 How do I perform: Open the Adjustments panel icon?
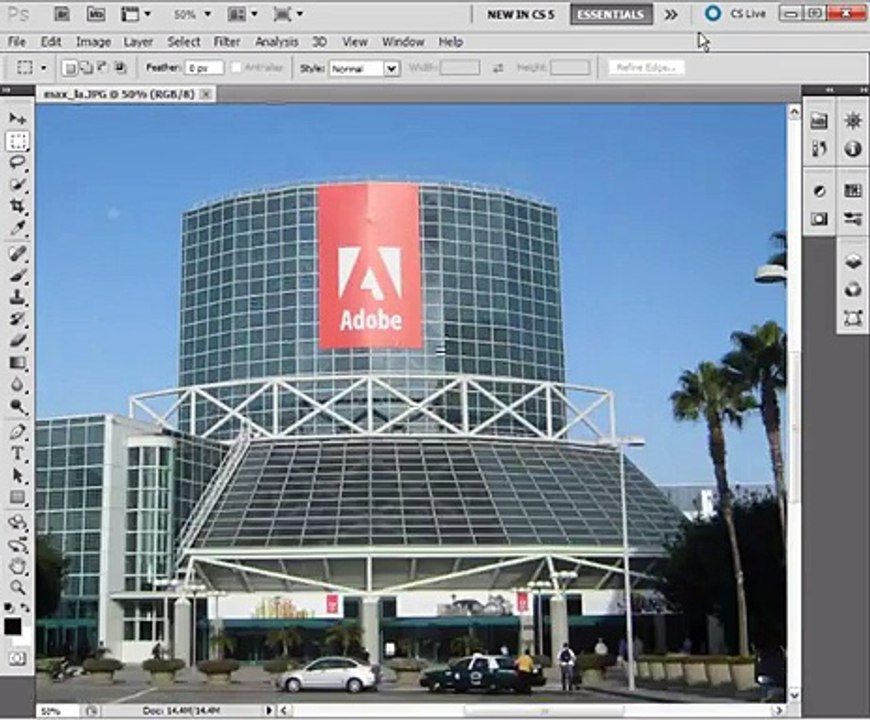pyautogui.click(x=819, y=191)
